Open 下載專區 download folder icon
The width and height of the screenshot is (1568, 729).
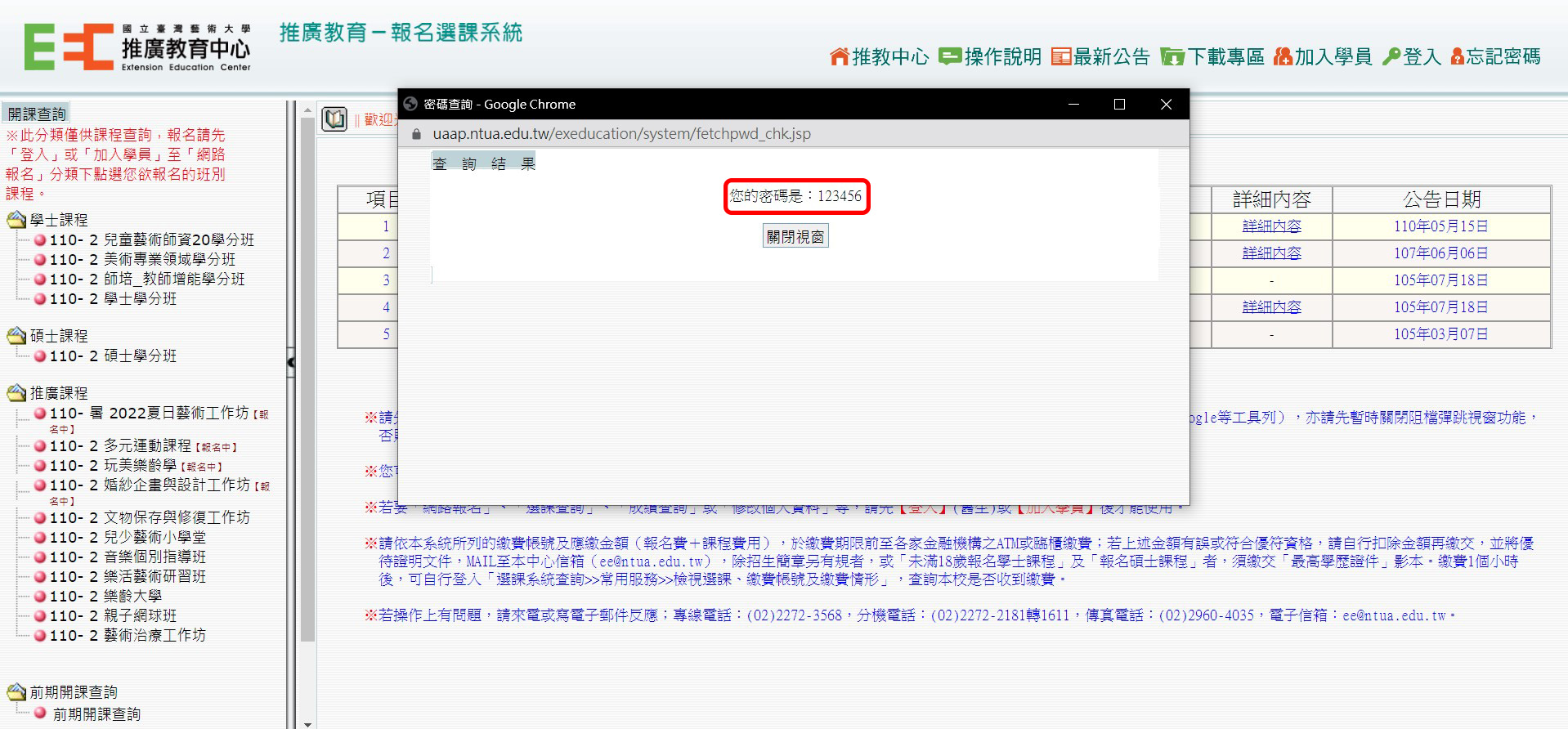[1172, 56]
